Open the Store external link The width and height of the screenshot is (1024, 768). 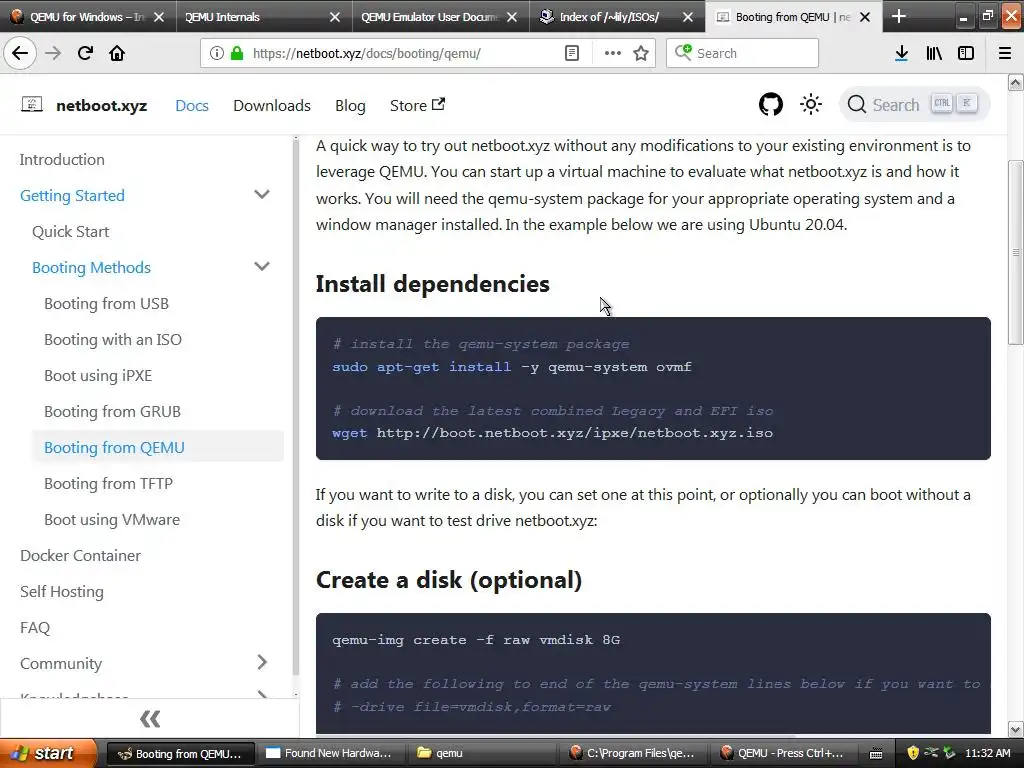[417, 105]
